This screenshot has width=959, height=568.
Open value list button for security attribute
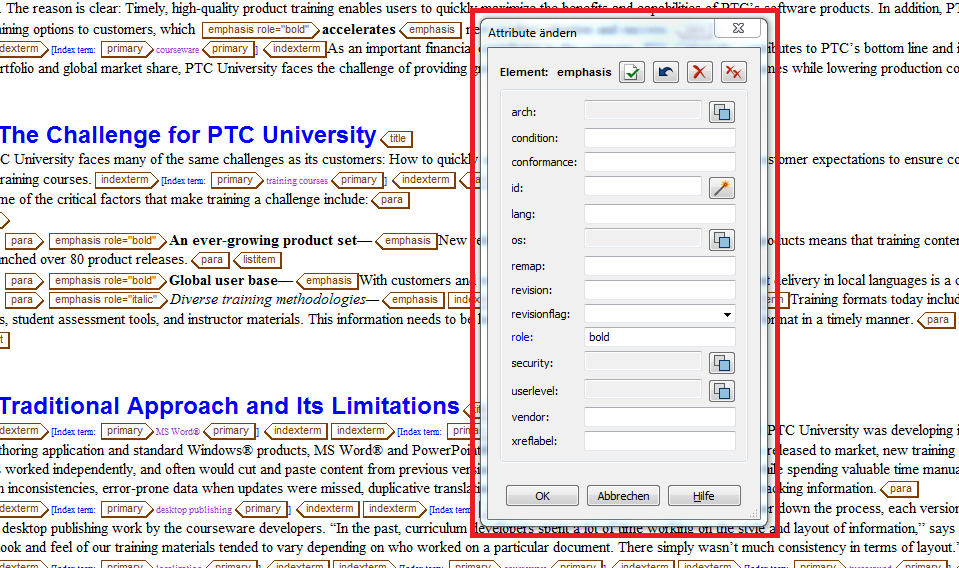pyautogui.click(x=722, y=363)
